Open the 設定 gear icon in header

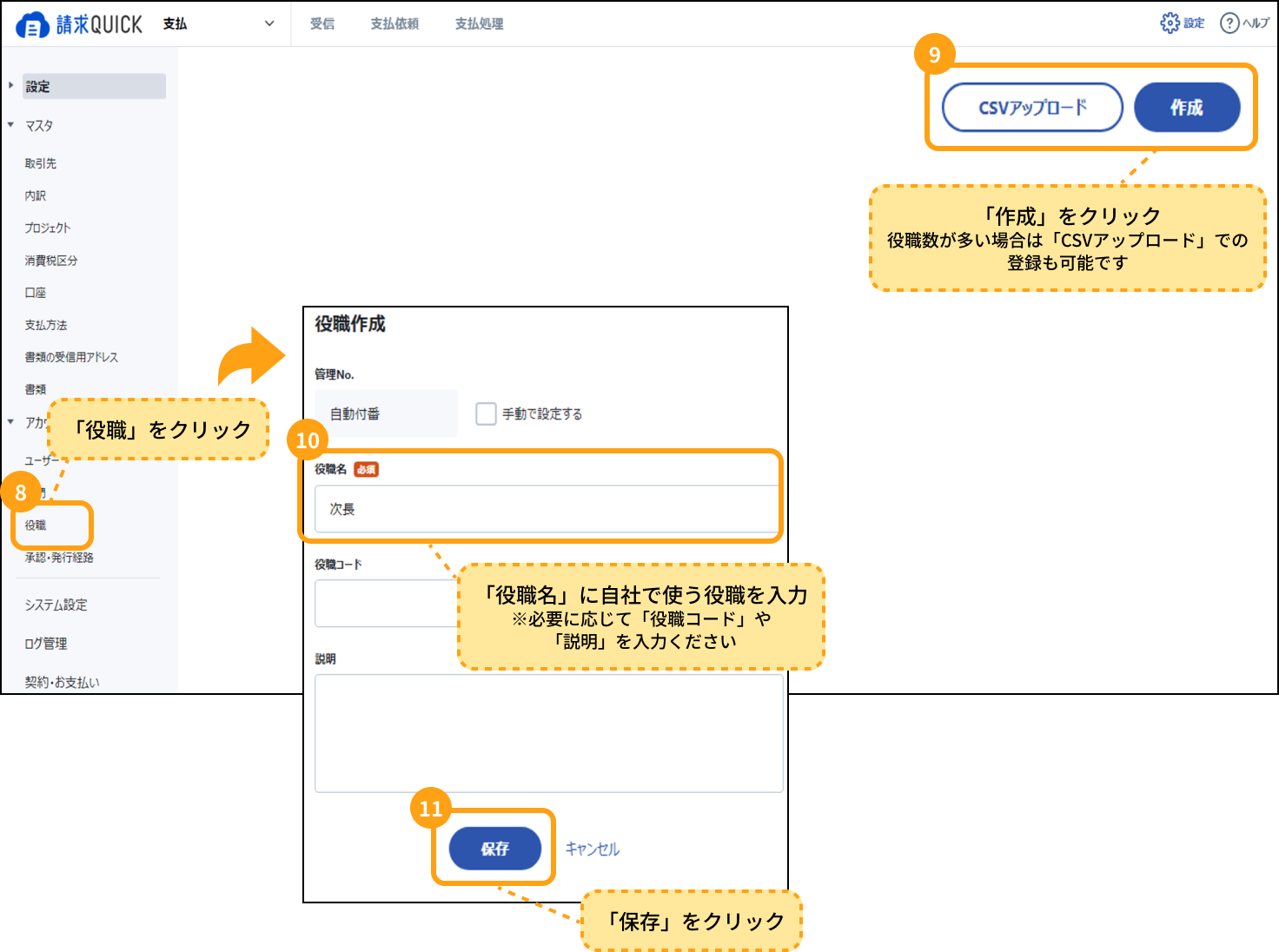1170,23
